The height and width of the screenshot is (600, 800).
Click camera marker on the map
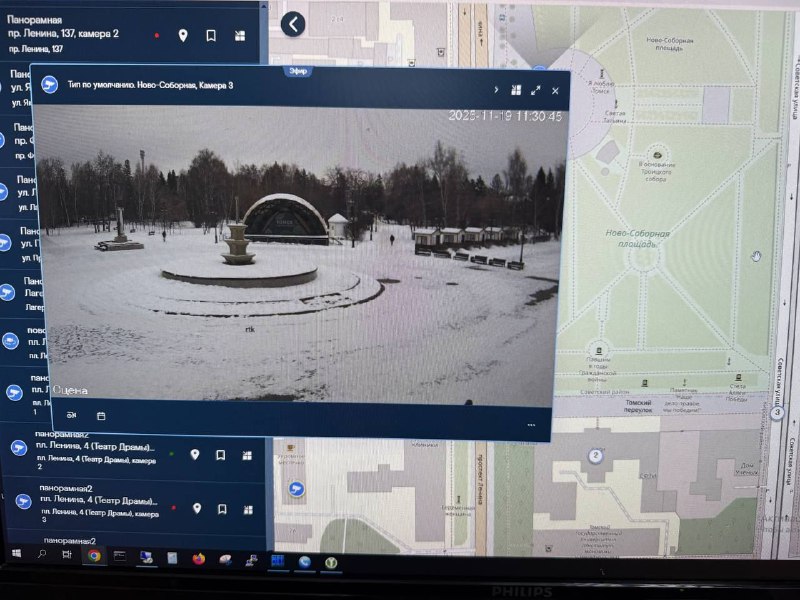point(295,487)
